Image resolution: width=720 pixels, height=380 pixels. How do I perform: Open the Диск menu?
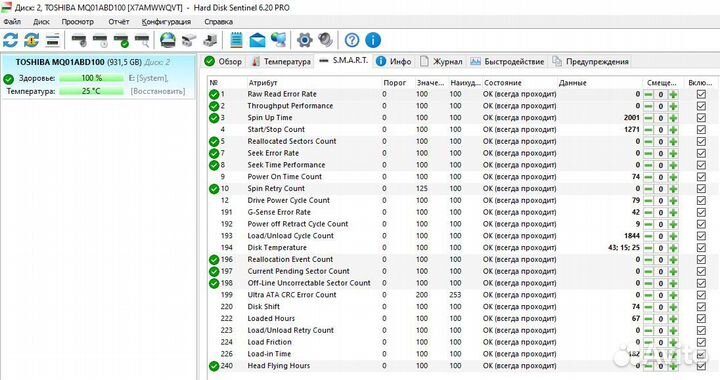tap(41, 22)
